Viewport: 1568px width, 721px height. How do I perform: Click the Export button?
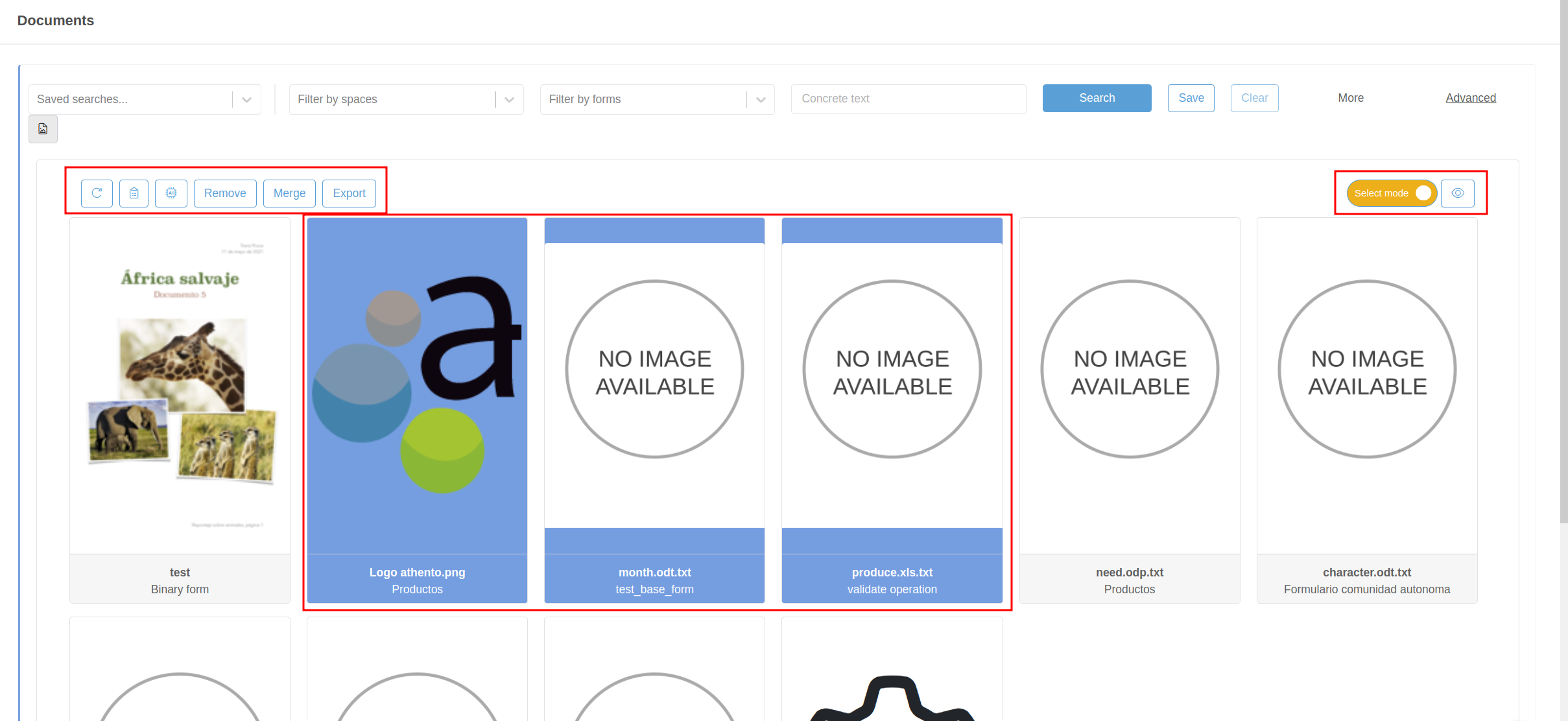[349, 193]
